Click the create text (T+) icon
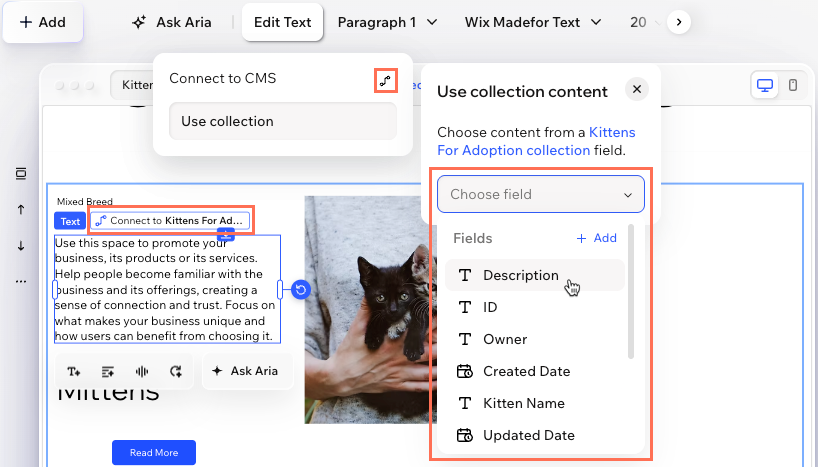Image resolution: width=818 pixels, height=467 pixels. point(74,372)
